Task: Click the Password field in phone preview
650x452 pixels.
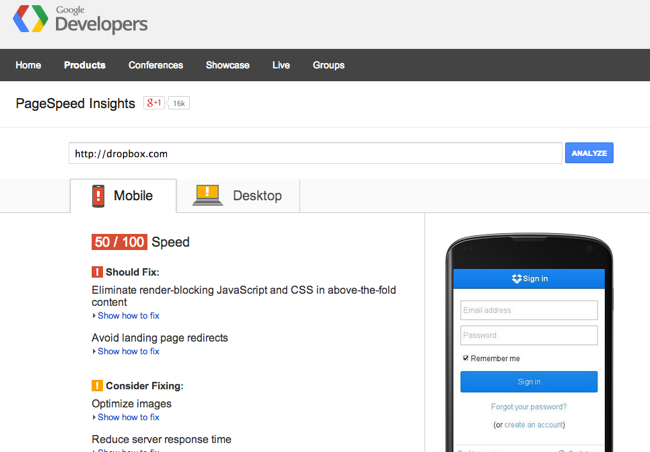Action: click(529, 335)
